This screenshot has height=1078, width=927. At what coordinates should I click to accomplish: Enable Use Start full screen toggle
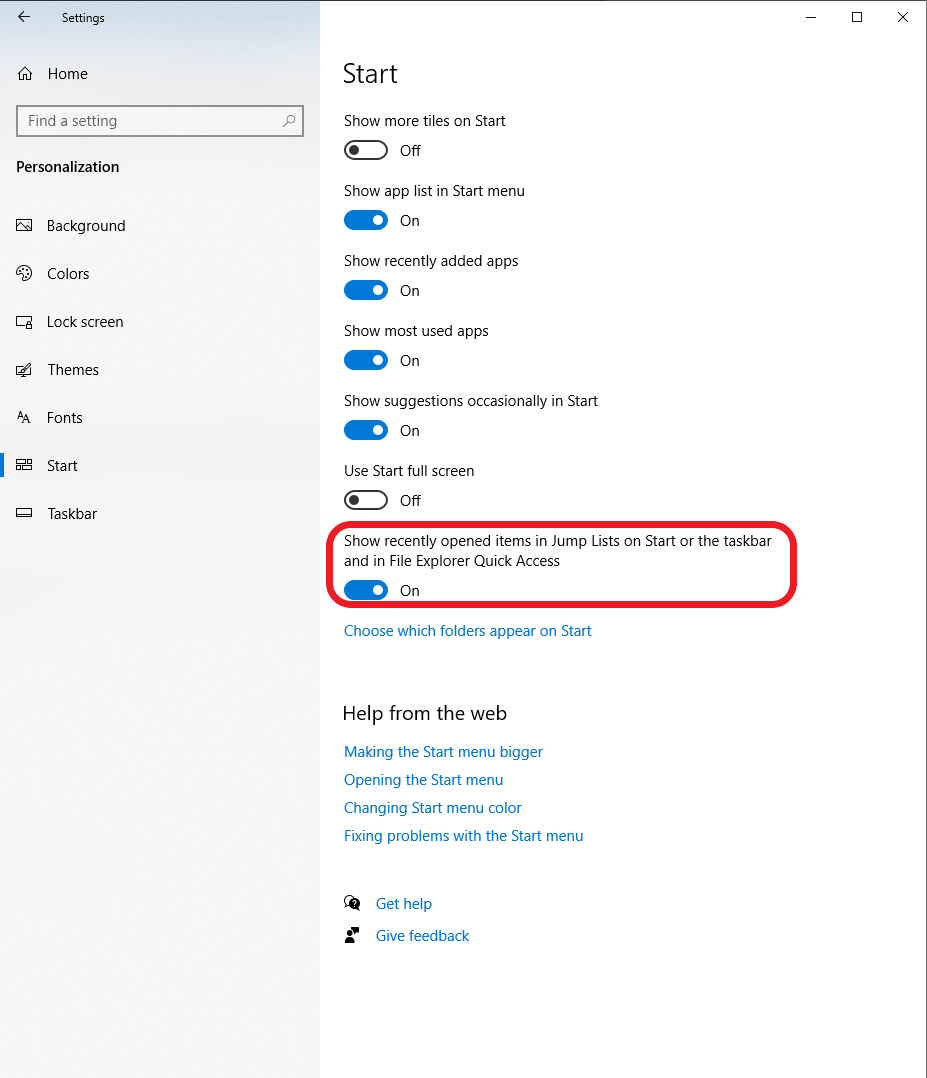click(x=366, y=500)
